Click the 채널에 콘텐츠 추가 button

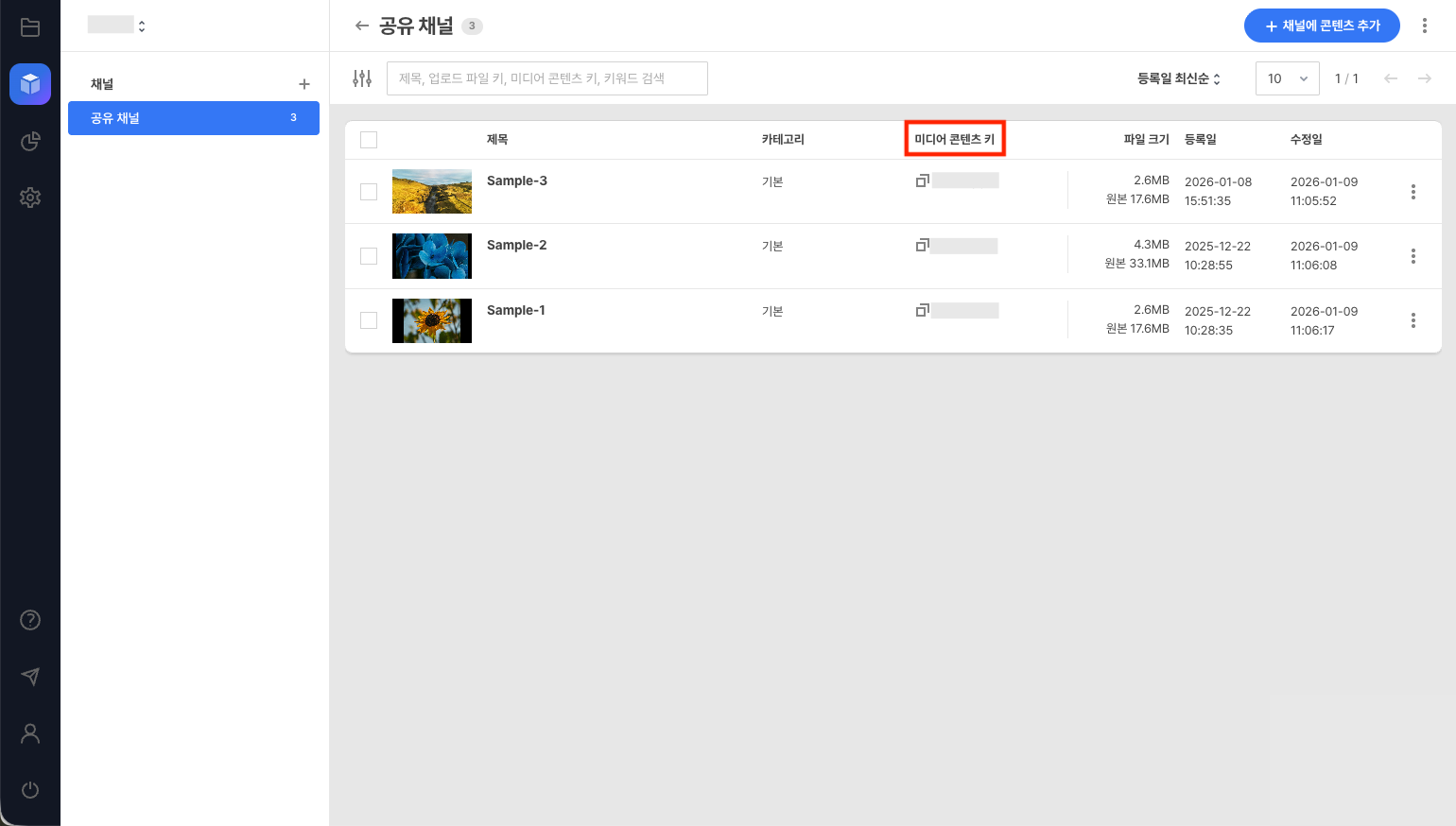pyautogui.click(x=1321, y=26)
